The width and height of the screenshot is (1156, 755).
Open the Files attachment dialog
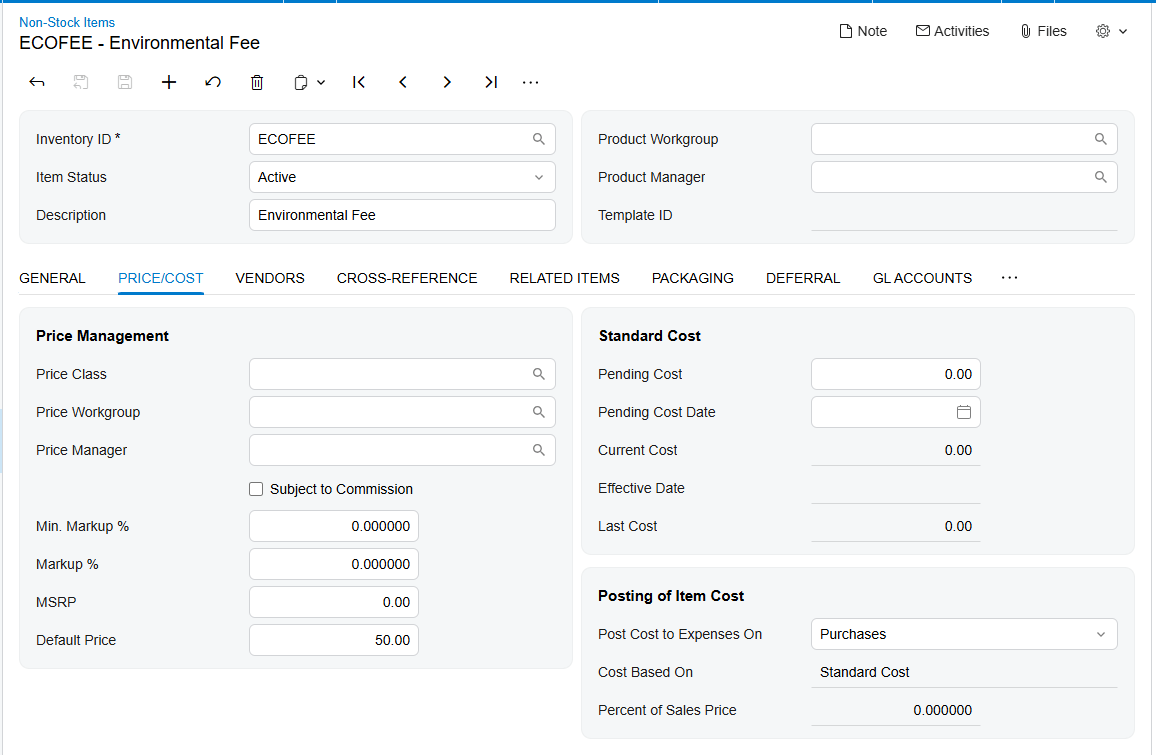click(x=1043, y=31)
